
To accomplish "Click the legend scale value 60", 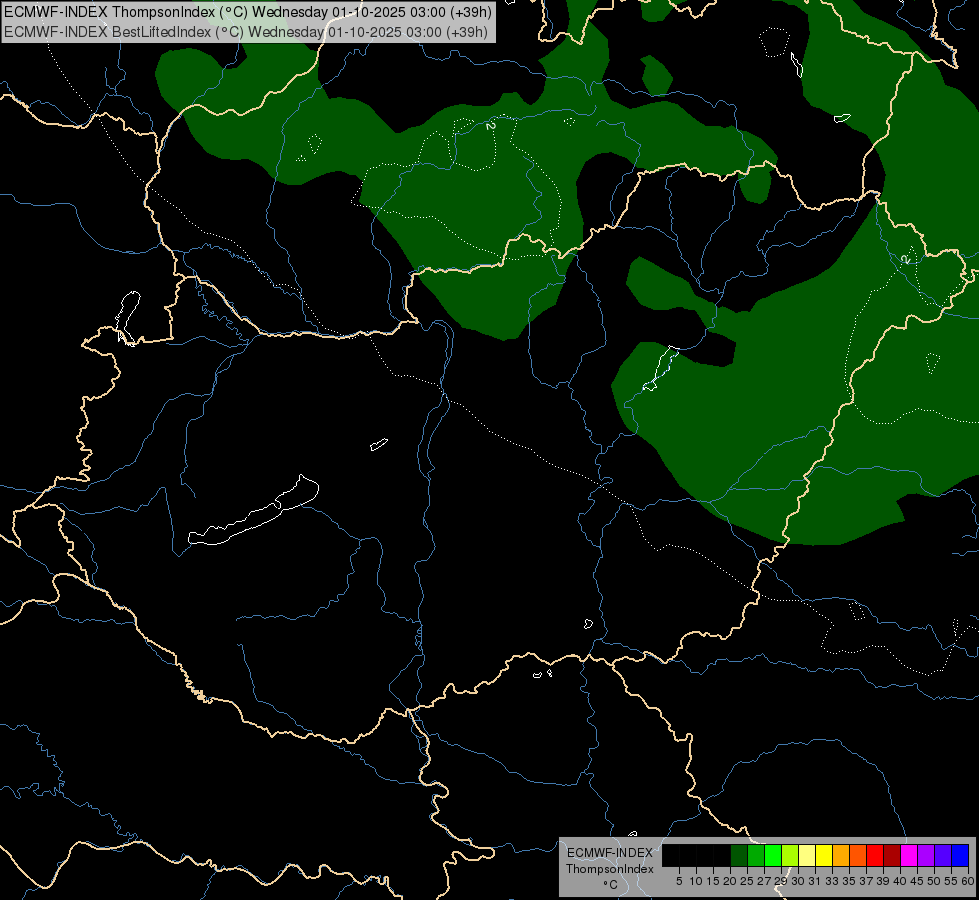I will pos(968,881).
